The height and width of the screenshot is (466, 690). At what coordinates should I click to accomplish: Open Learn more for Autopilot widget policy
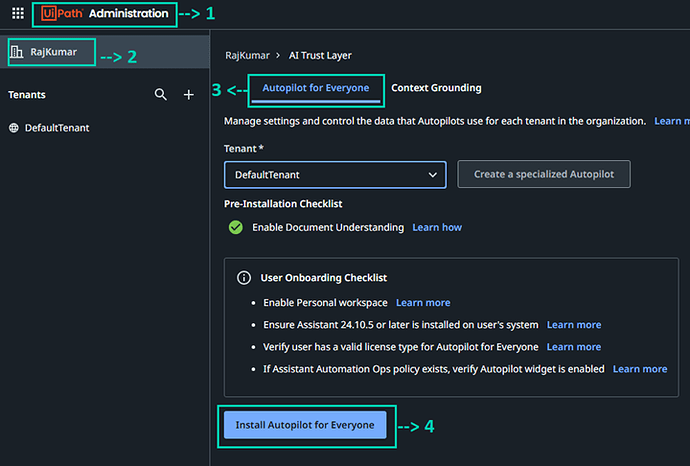(640, 369)
